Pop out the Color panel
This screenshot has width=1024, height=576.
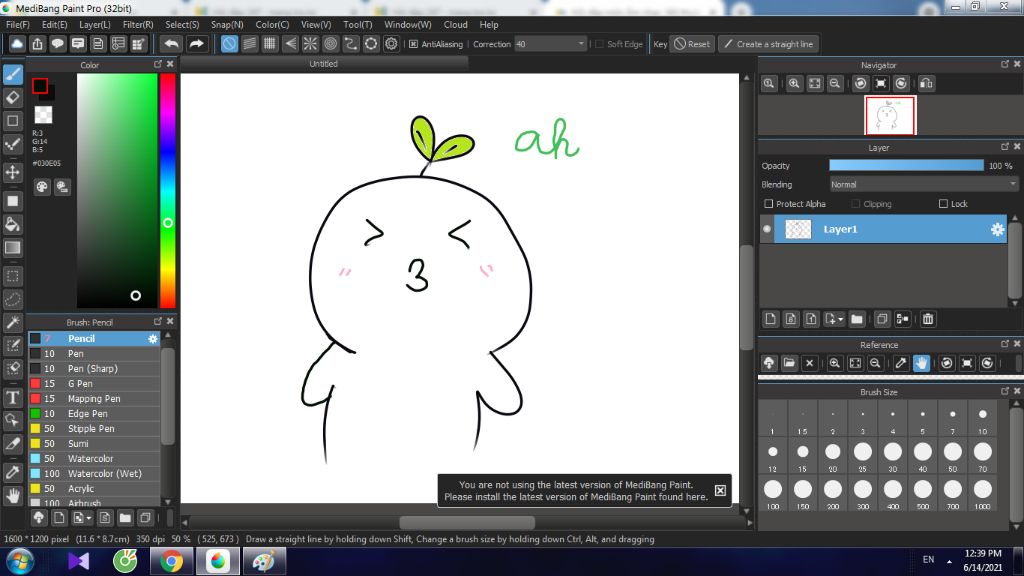coord(157,64)
